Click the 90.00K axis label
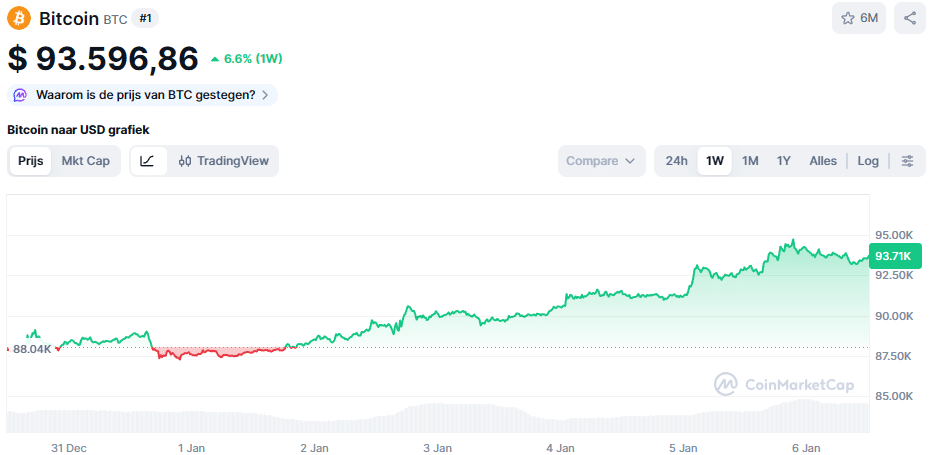The image size is (929, 455). coord(894,316)
